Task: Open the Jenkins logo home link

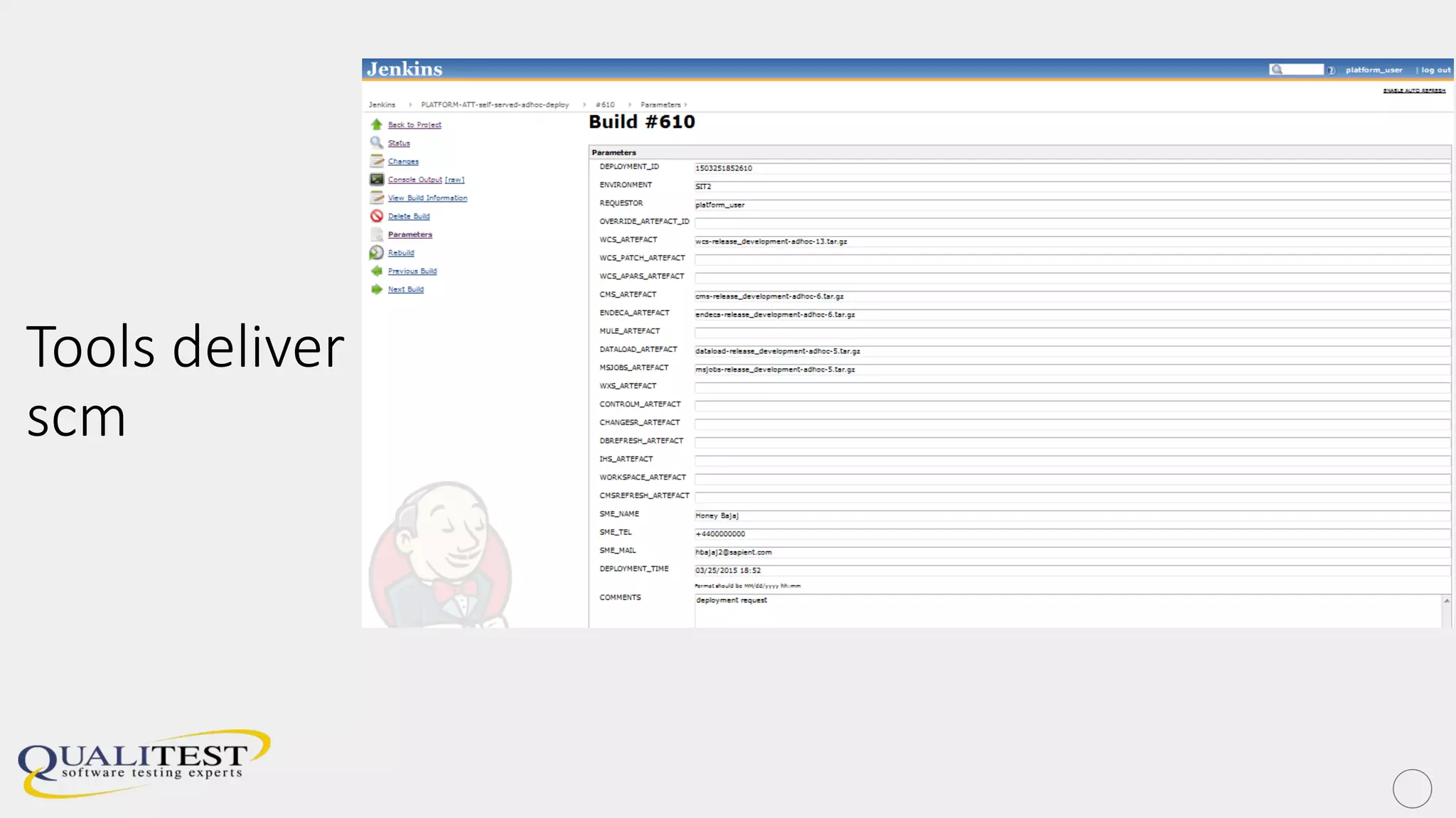Action: [405, 69]
